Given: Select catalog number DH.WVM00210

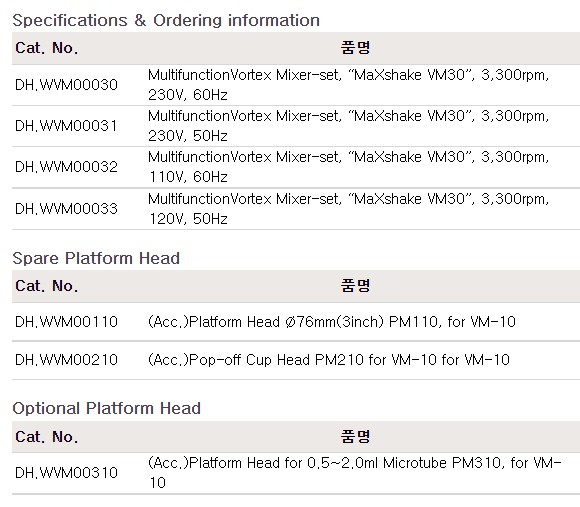Looking at the screenshot, I should [66, 360].
